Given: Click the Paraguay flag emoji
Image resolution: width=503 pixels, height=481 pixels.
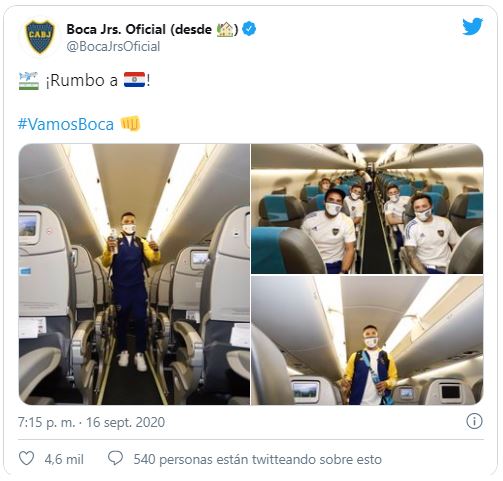Looking at the screenshot, I should coord(135,80).
